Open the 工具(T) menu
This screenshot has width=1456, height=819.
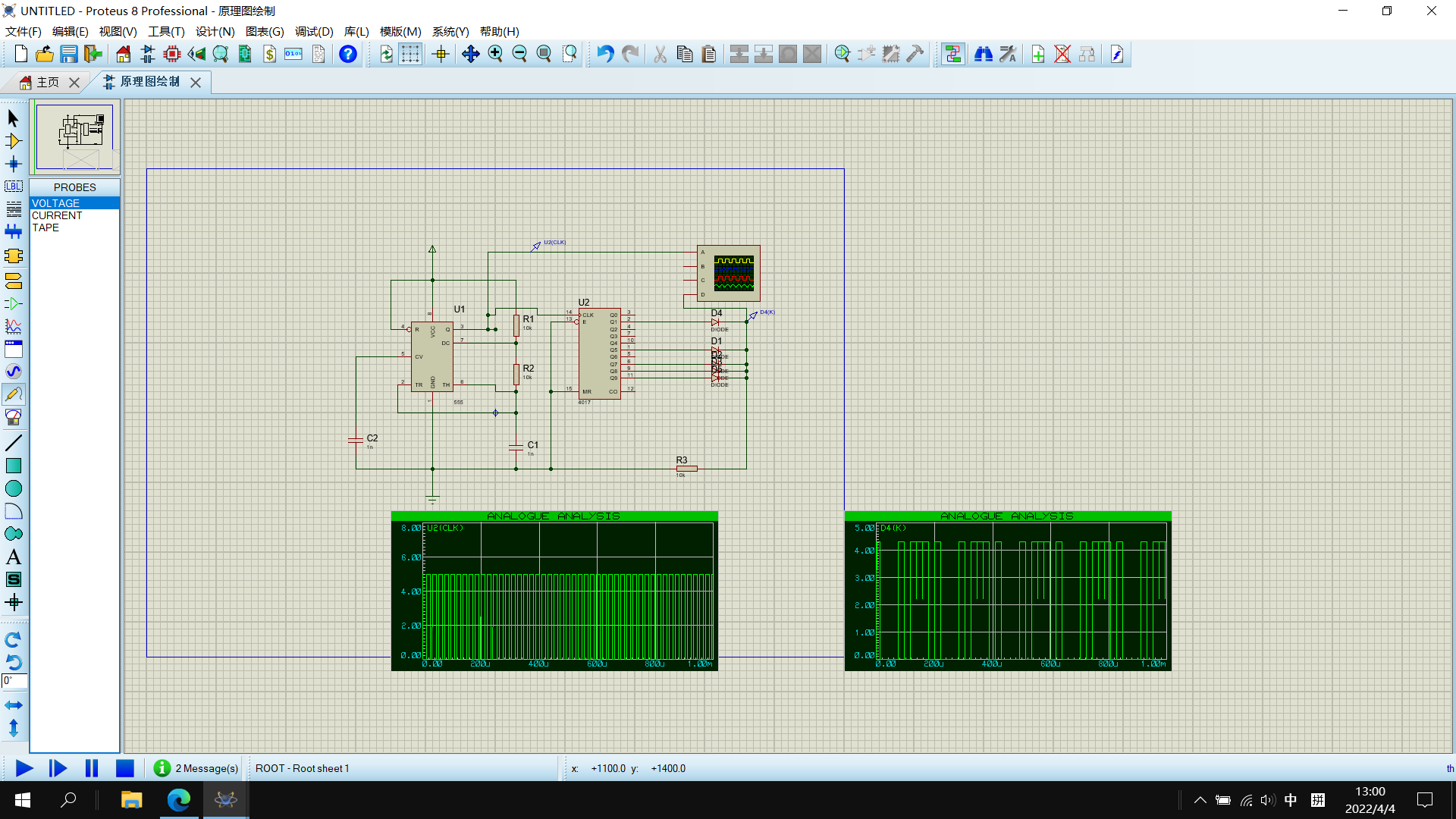166,31
